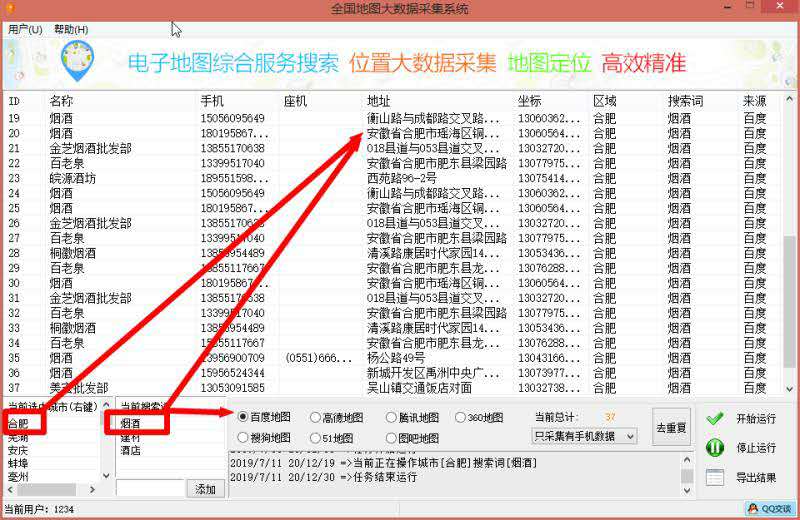The image size is (800, 520).
Task: Select the 搜狗地图 radio button
Action: (243, 437)
